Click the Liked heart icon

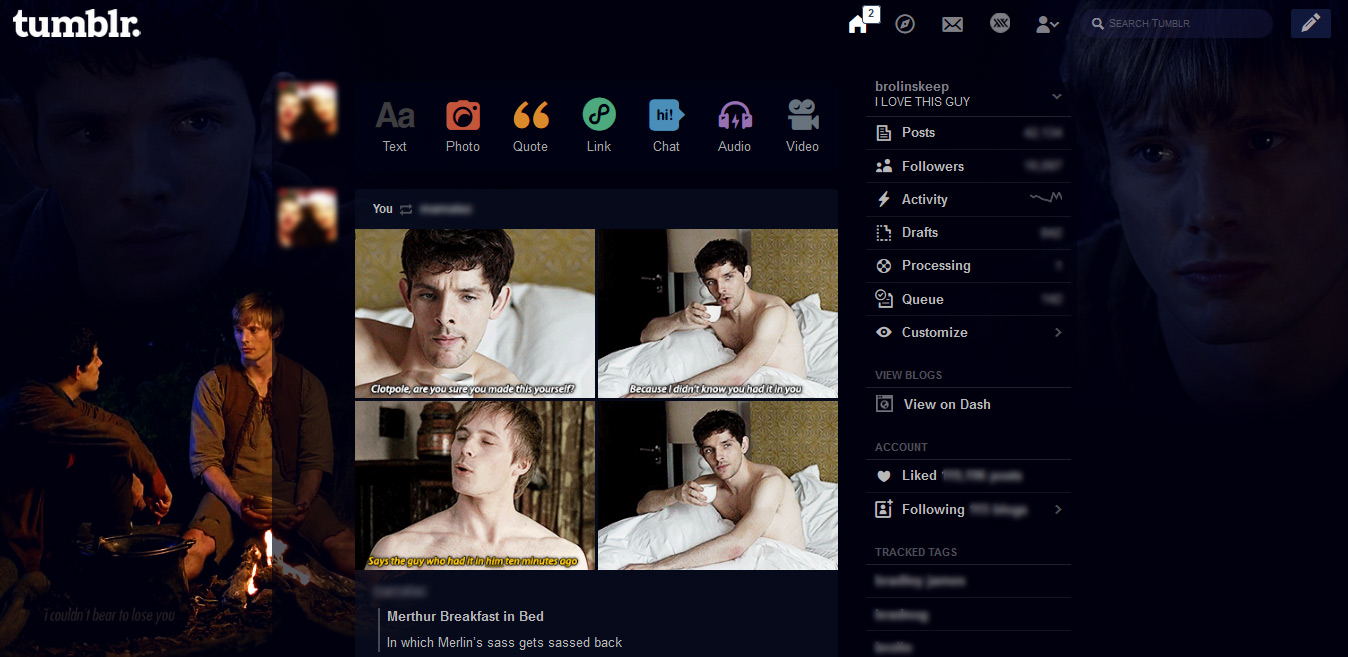pyautogui.click(x=884, y=476)
